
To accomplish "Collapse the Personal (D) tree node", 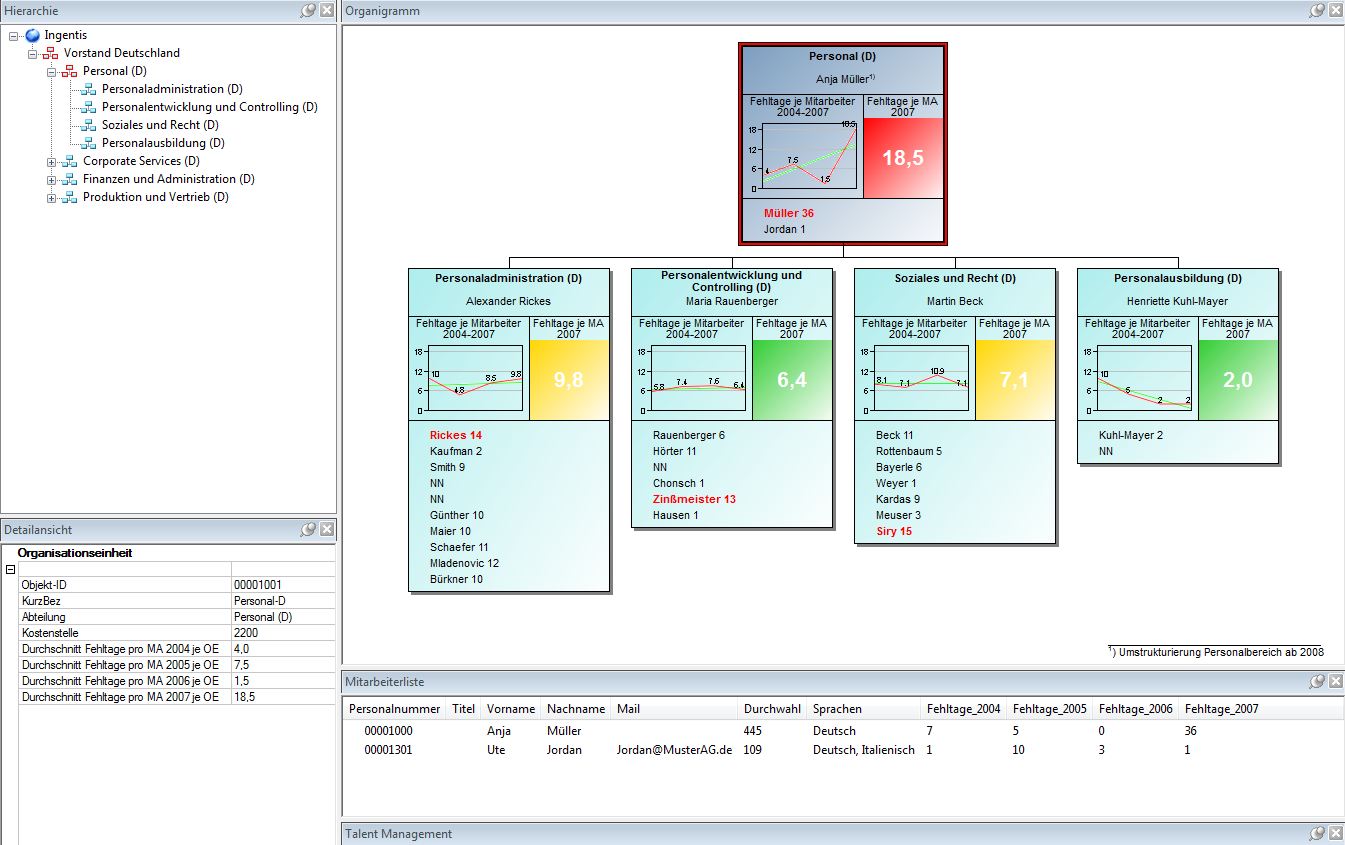I will (51, 71).
